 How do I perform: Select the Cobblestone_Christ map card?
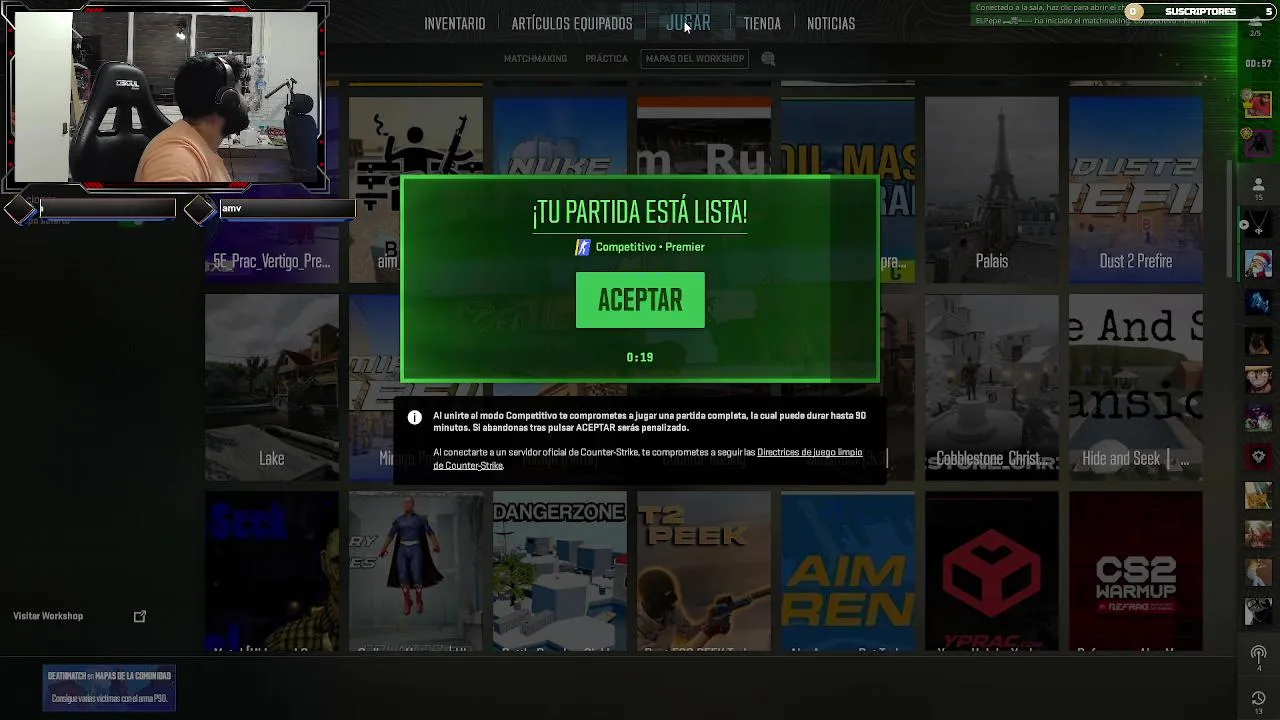pos(992,387)
